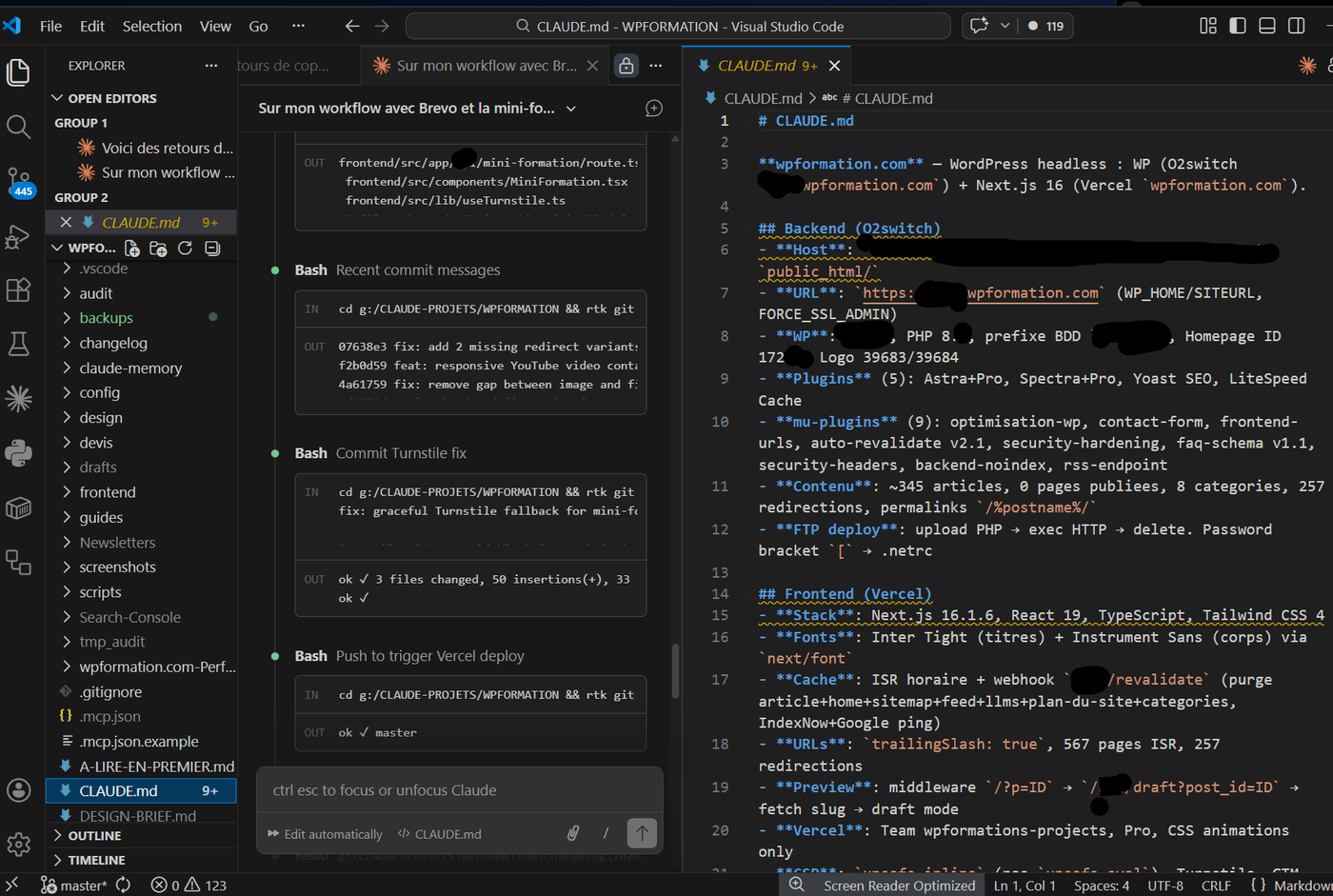Toggle the bottom panel visibility
This screenshot has height=896, width=1333.
tap(1267, 26)
